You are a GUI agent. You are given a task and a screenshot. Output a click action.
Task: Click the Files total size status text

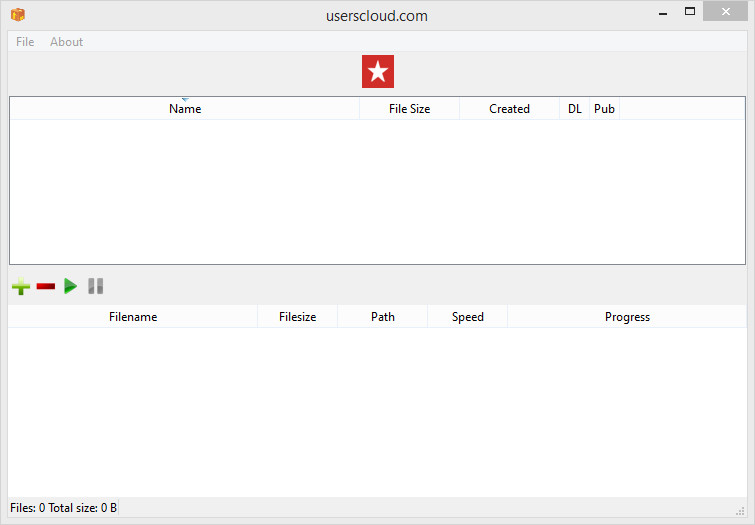click(x=64, y=508)
